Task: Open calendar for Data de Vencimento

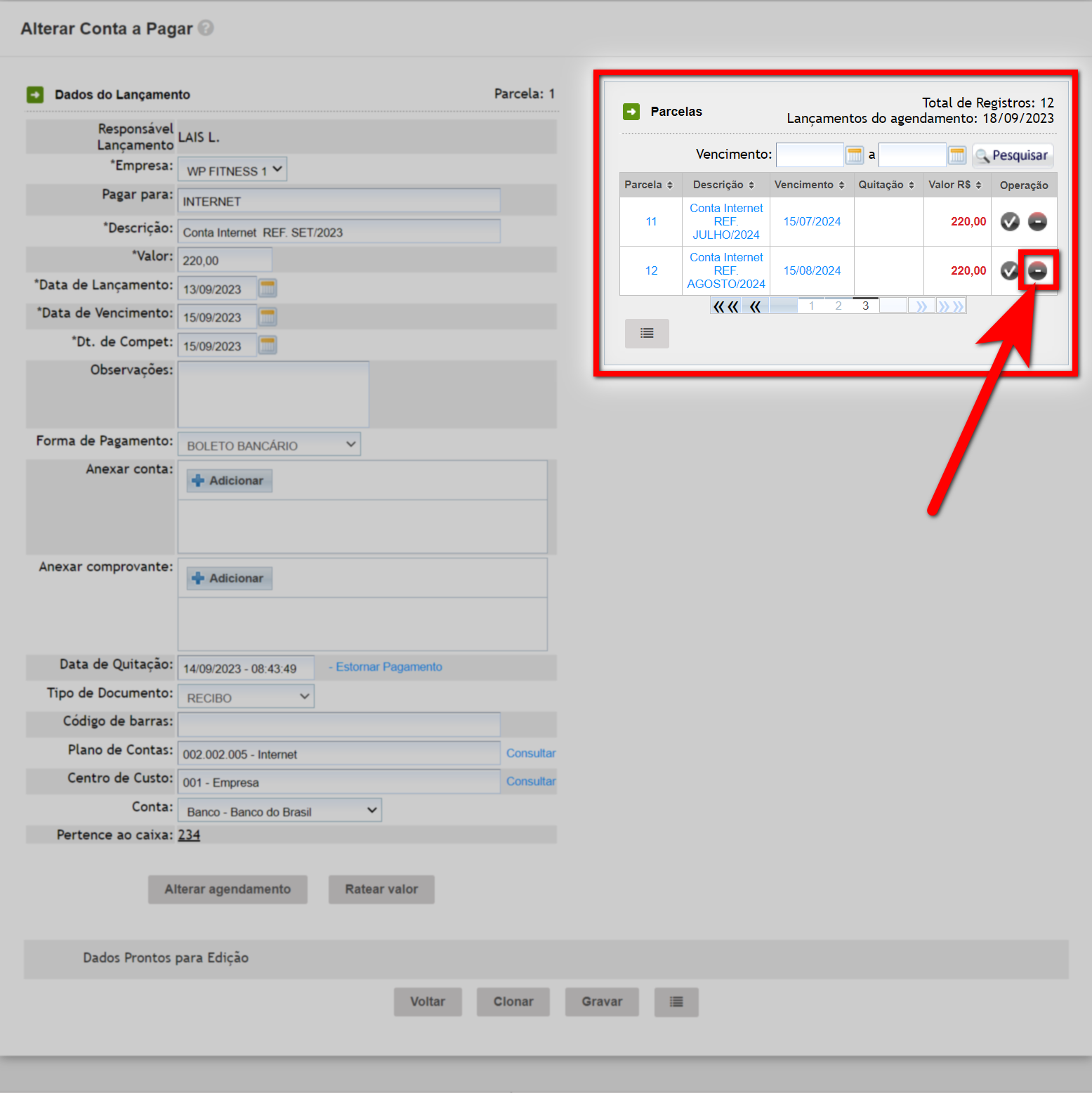Action: tap(268, 317)
